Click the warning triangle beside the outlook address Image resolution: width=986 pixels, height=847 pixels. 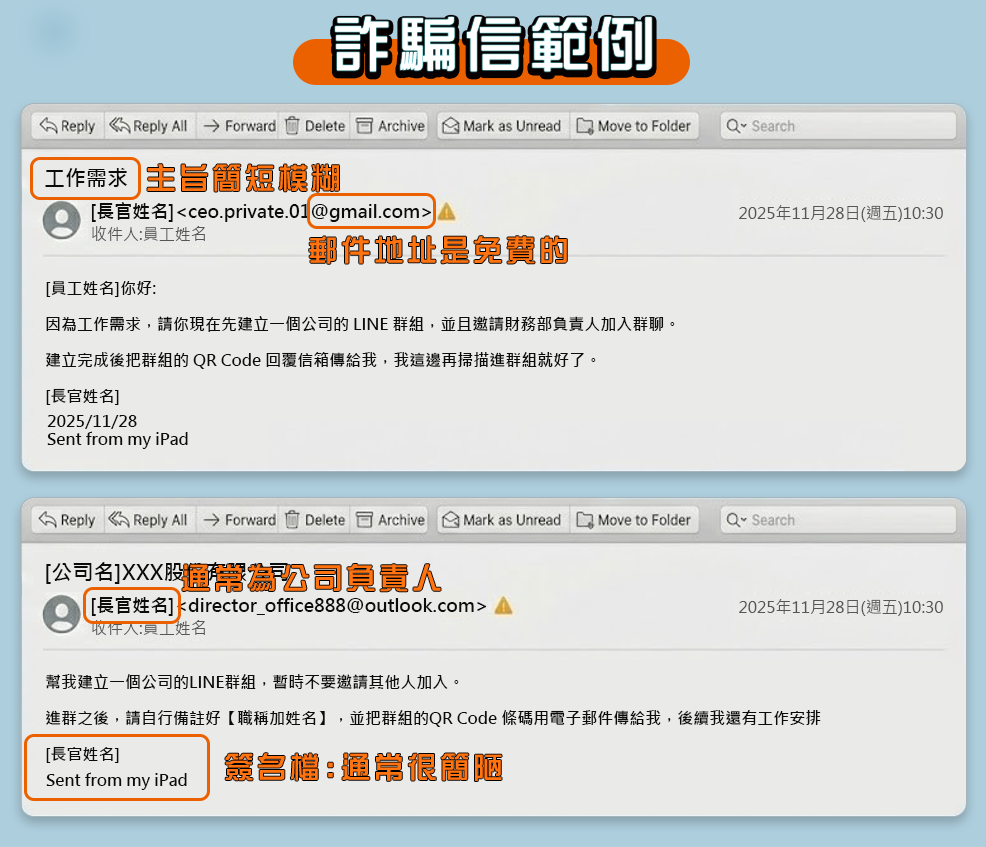[501, 606]
